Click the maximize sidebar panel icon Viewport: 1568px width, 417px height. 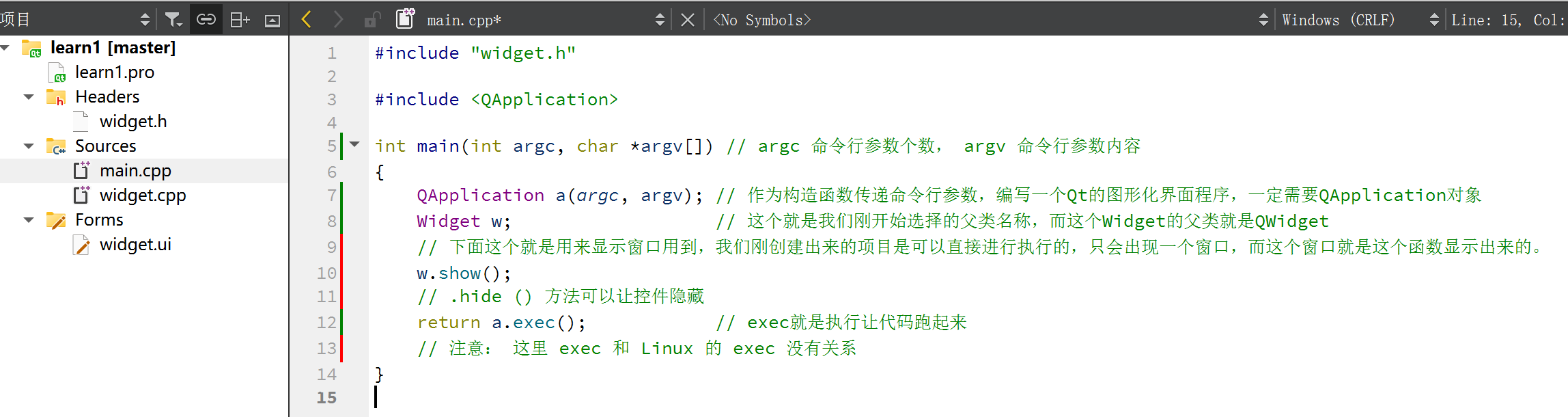(x=272, y=21)
